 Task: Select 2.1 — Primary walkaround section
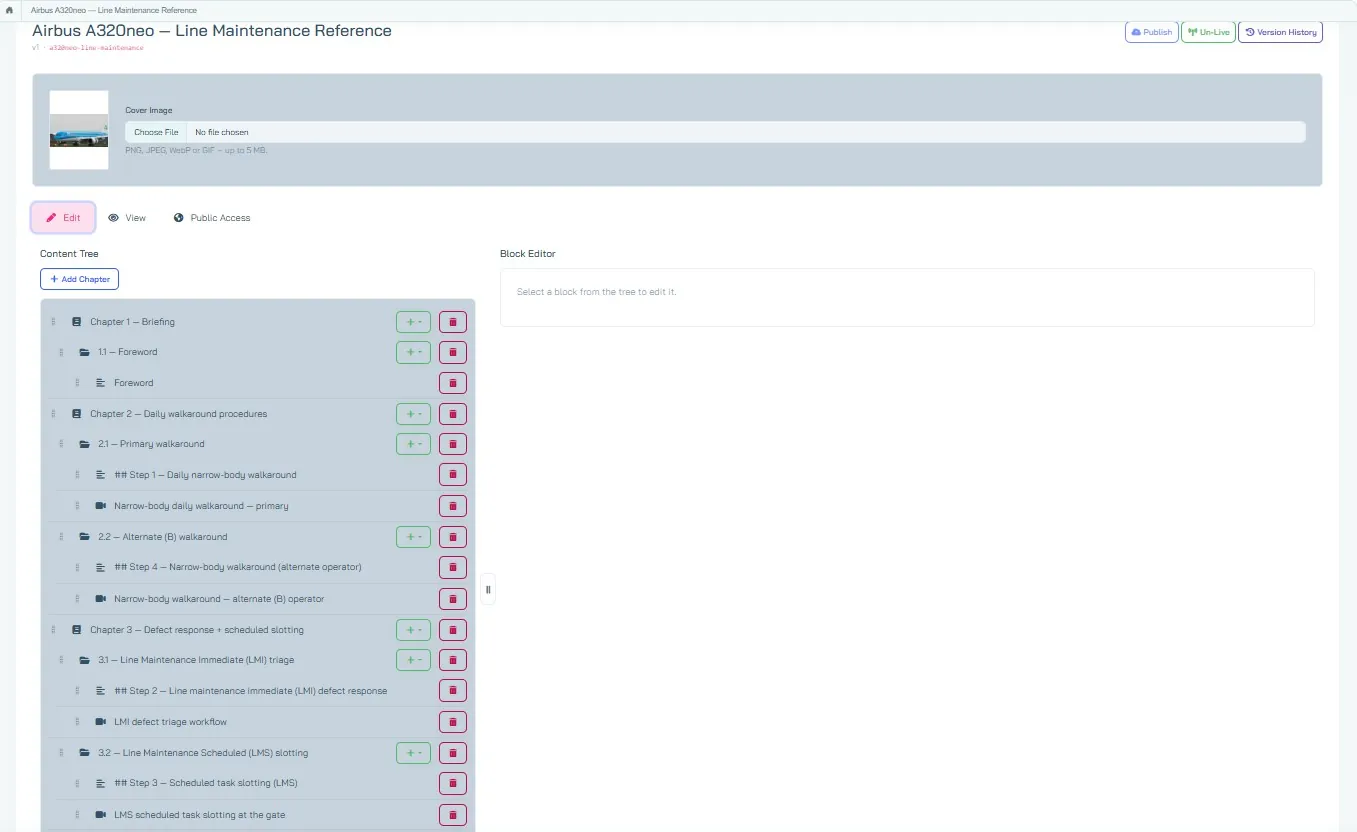pyautogui.click(x=151, y=444)
